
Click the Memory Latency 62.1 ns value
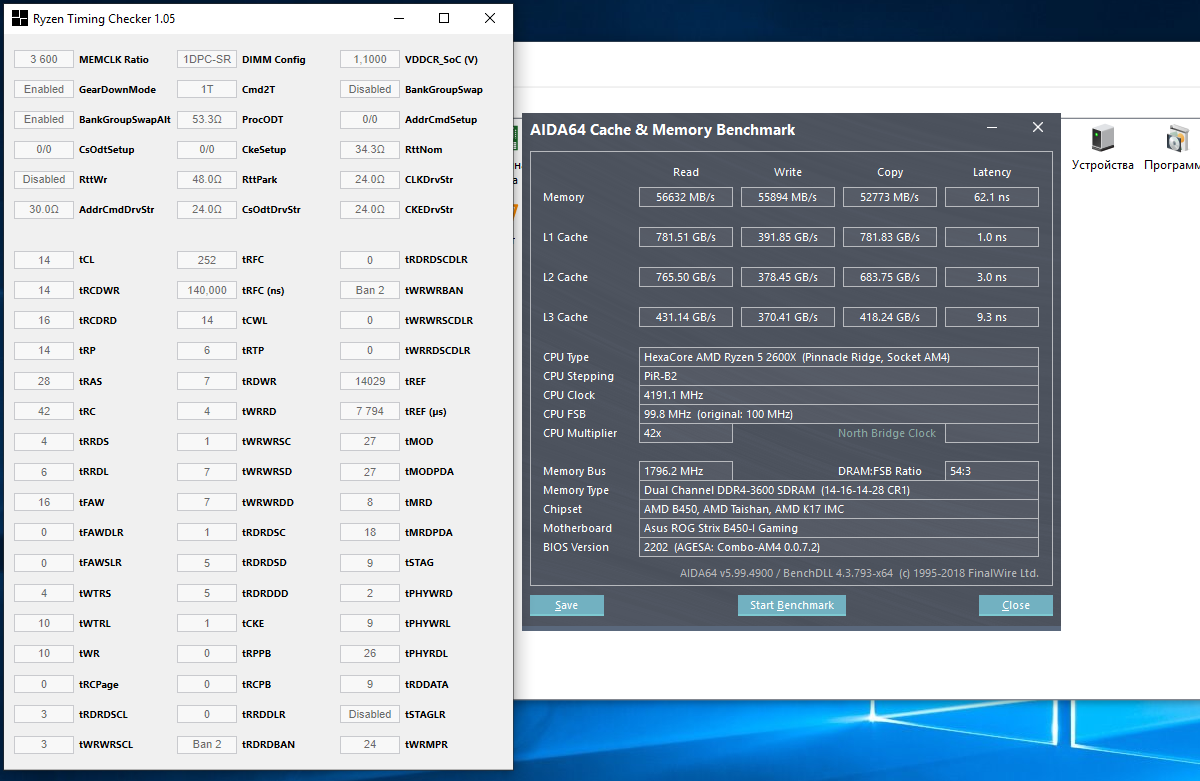(x=992, y=197)
